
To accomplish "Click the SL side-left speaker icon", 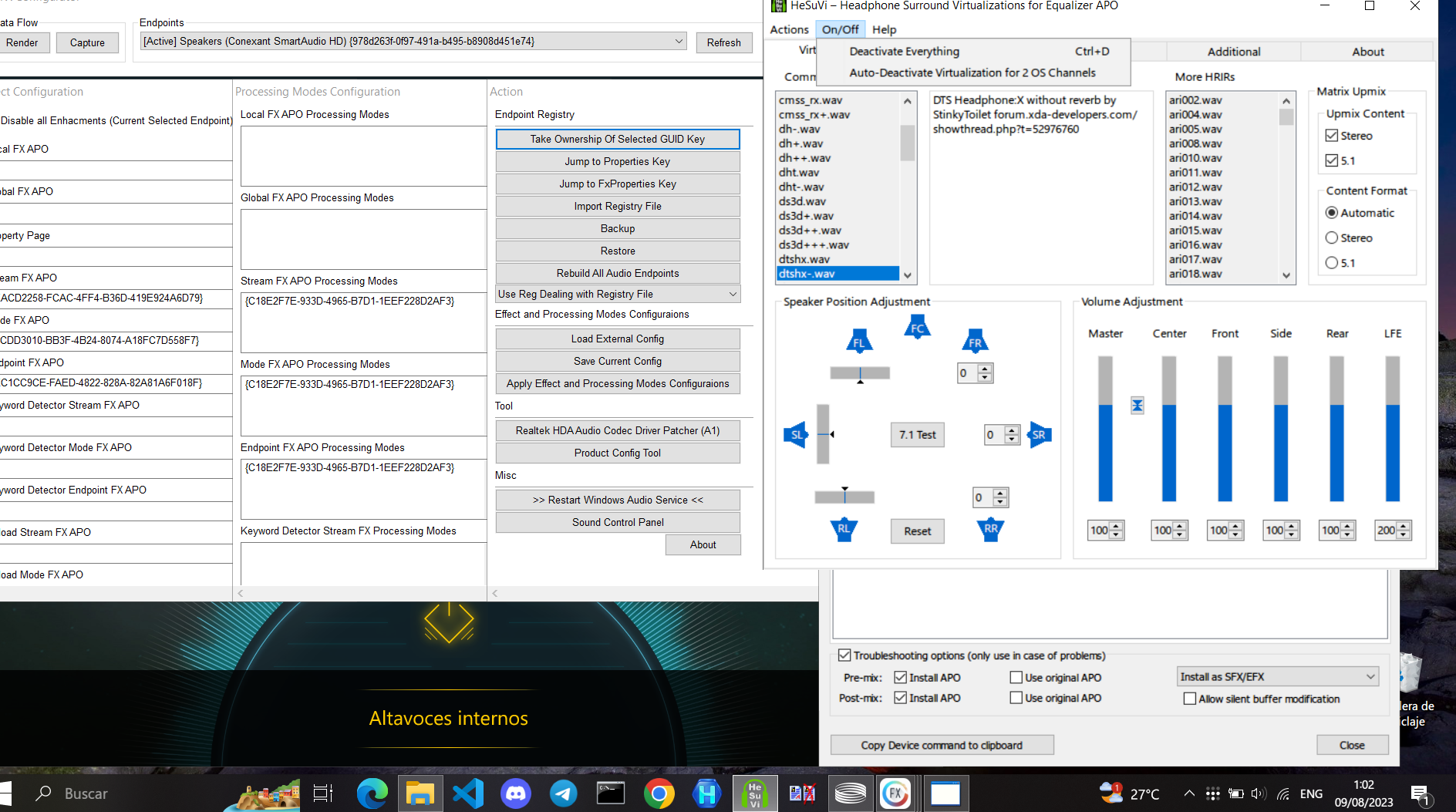I will [795, 435].
